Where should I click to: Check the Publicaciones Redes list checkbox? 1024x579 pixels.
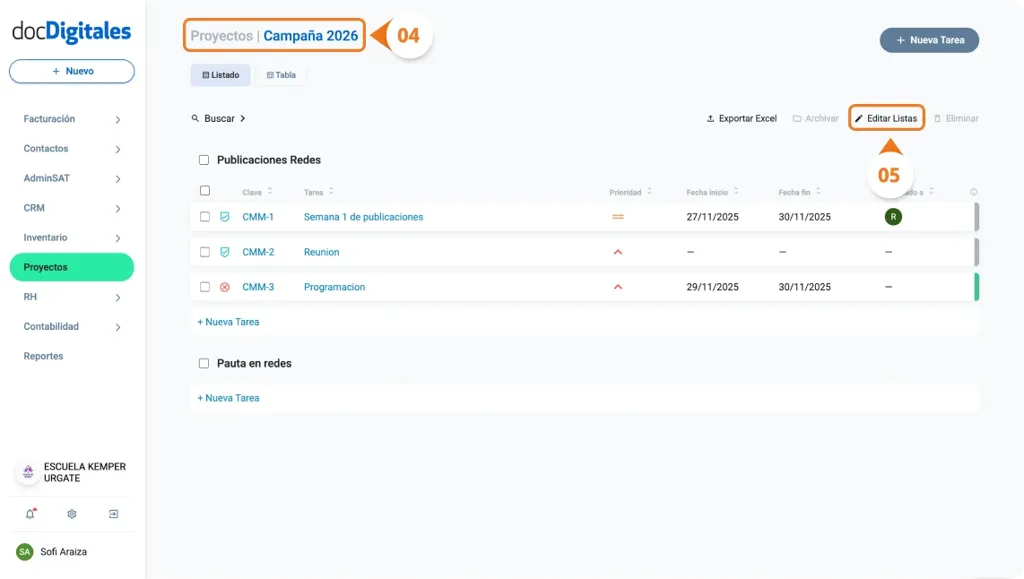205,159
